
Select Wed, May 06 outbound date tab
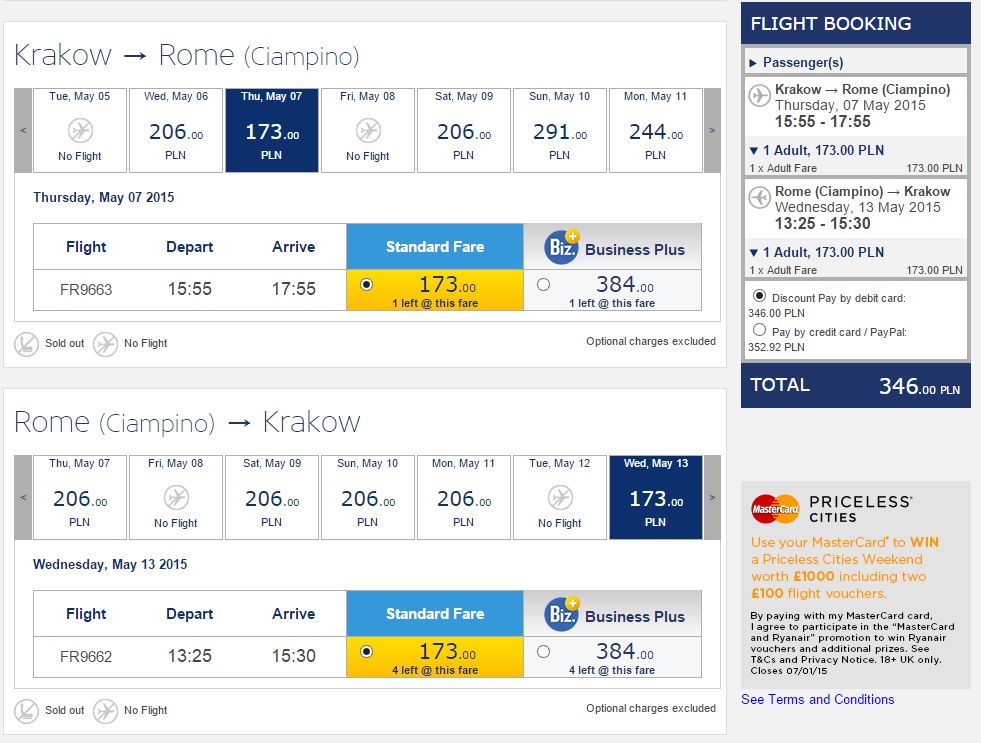pos(176,131)
